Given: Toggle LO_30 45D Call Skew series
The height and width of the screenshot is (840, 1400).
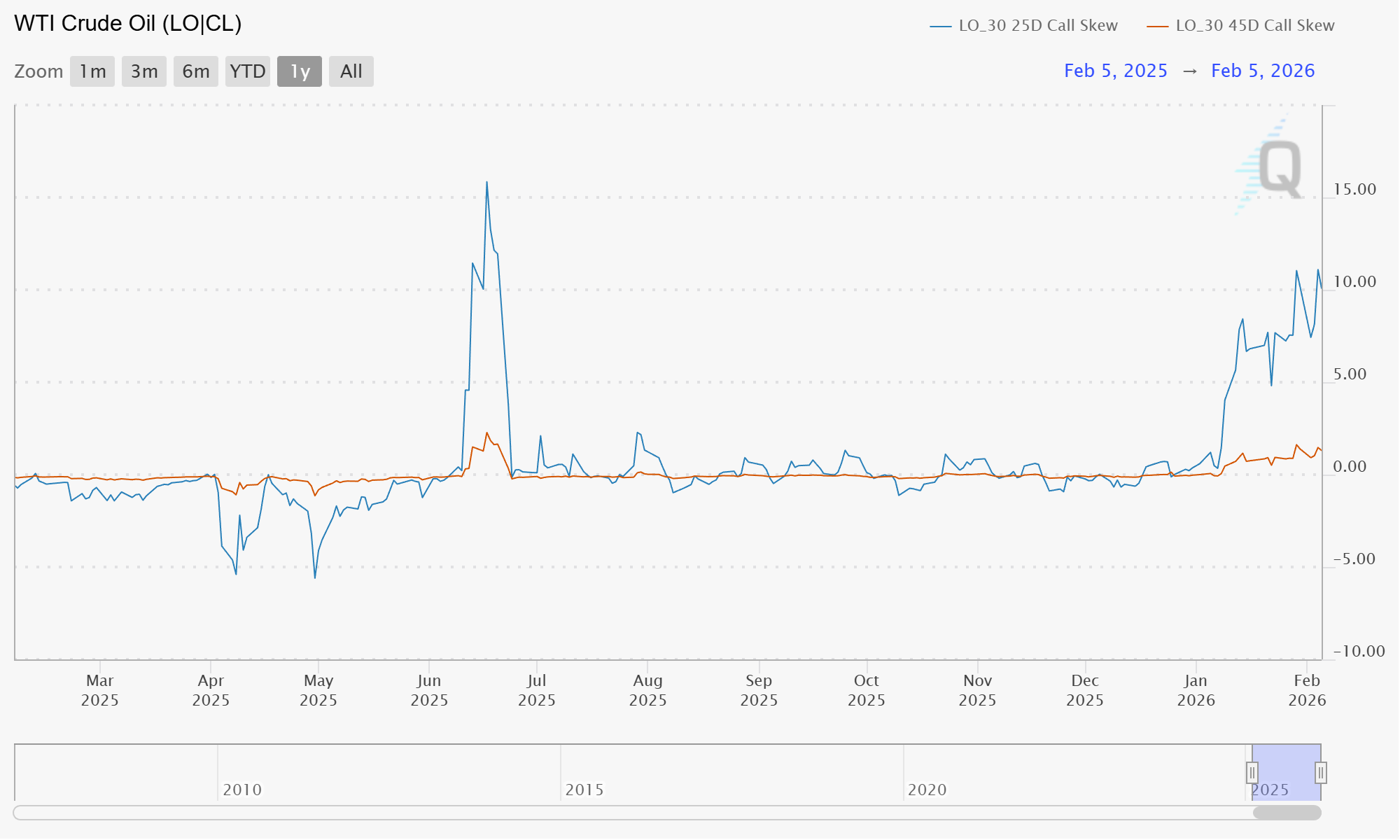Looking at the screenshot, I should coord(1254,26).
